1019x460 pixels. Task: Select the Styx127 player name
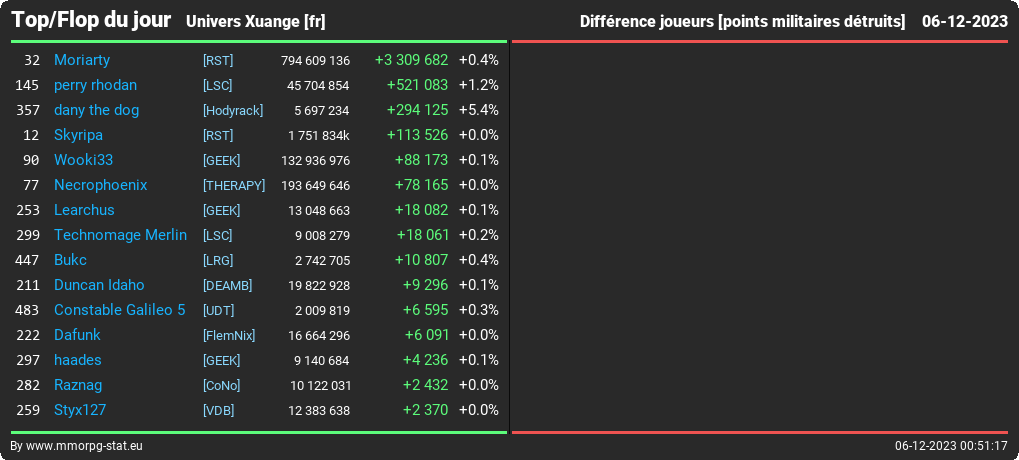click(x=80, y=410)
